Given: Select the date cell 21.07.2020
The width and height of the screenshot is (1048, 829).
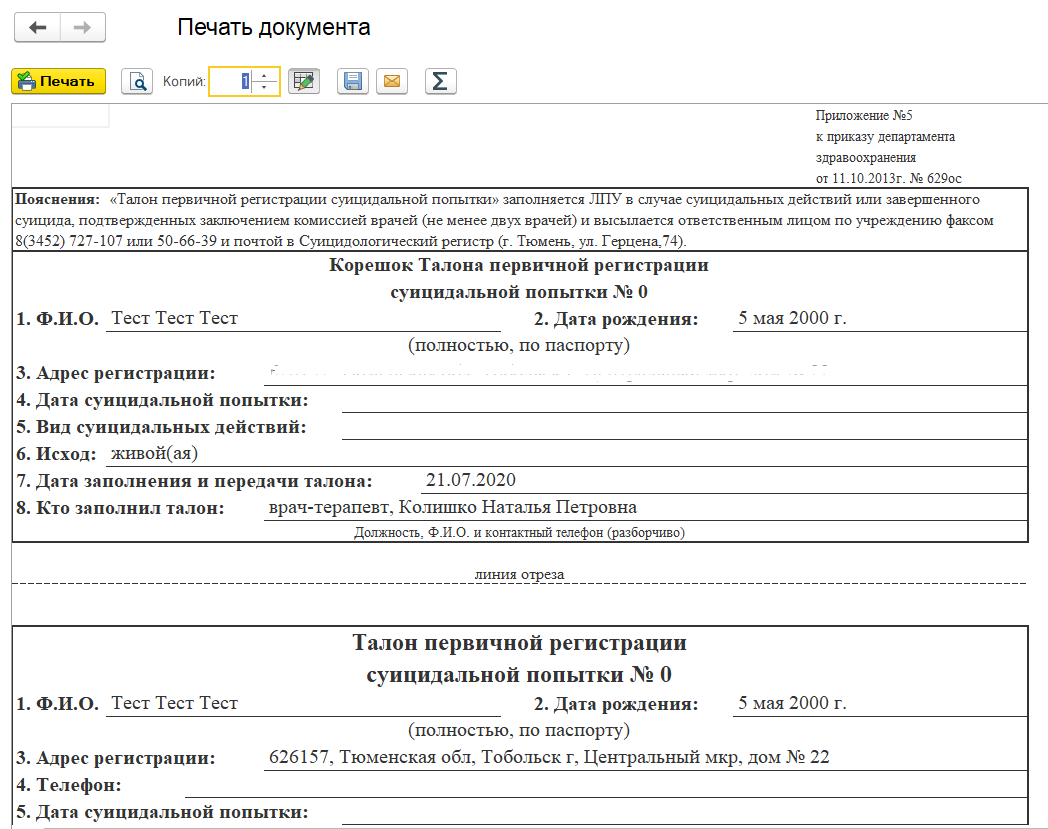Looking at the screenshot, I should (x=471, y=480).
